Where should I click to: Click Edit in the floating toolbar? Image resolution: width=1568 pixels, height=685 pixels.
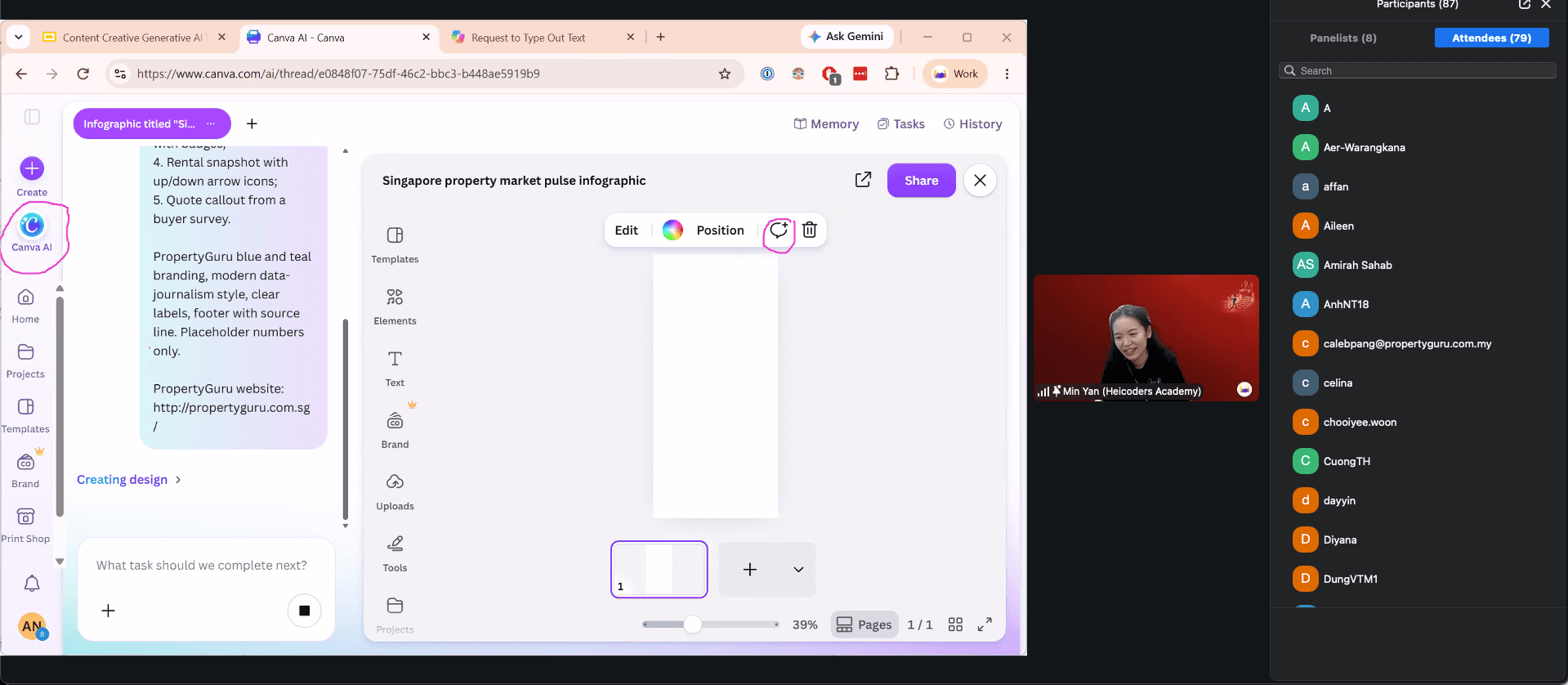click(x=627, y=231)
